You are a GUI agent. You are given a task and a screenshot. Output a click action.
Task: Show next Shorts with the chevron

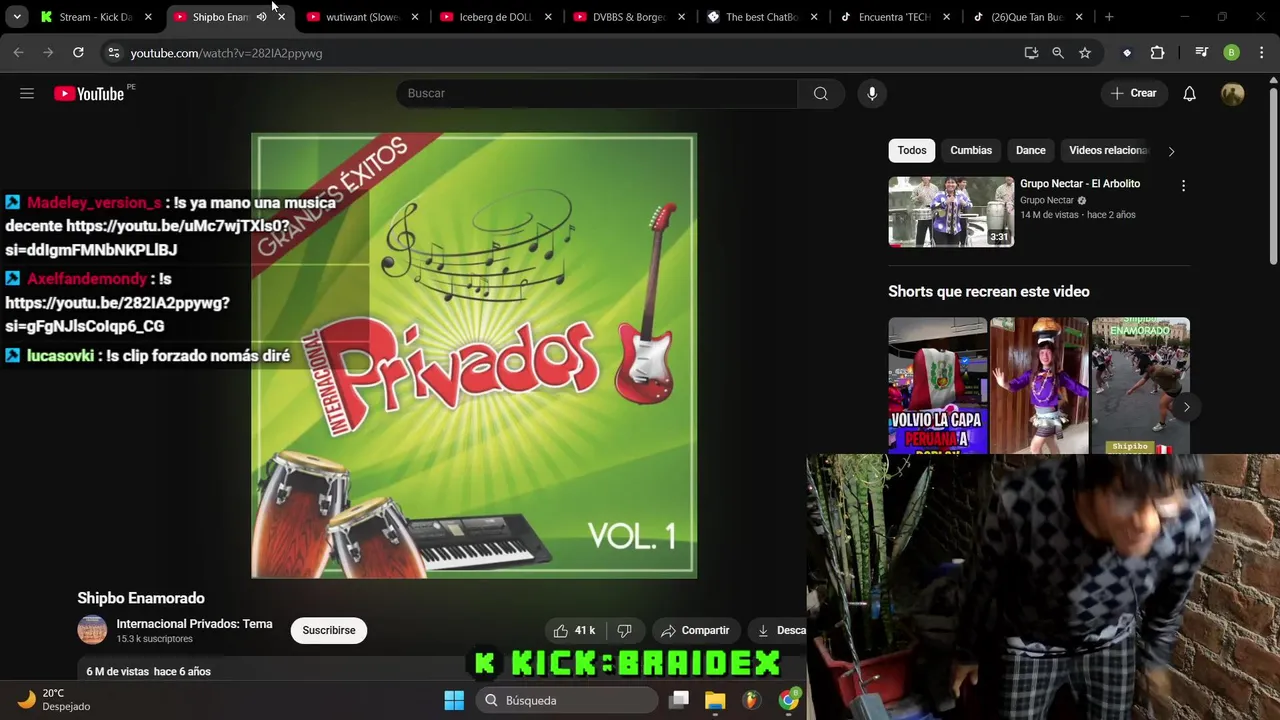[1186, 407]
